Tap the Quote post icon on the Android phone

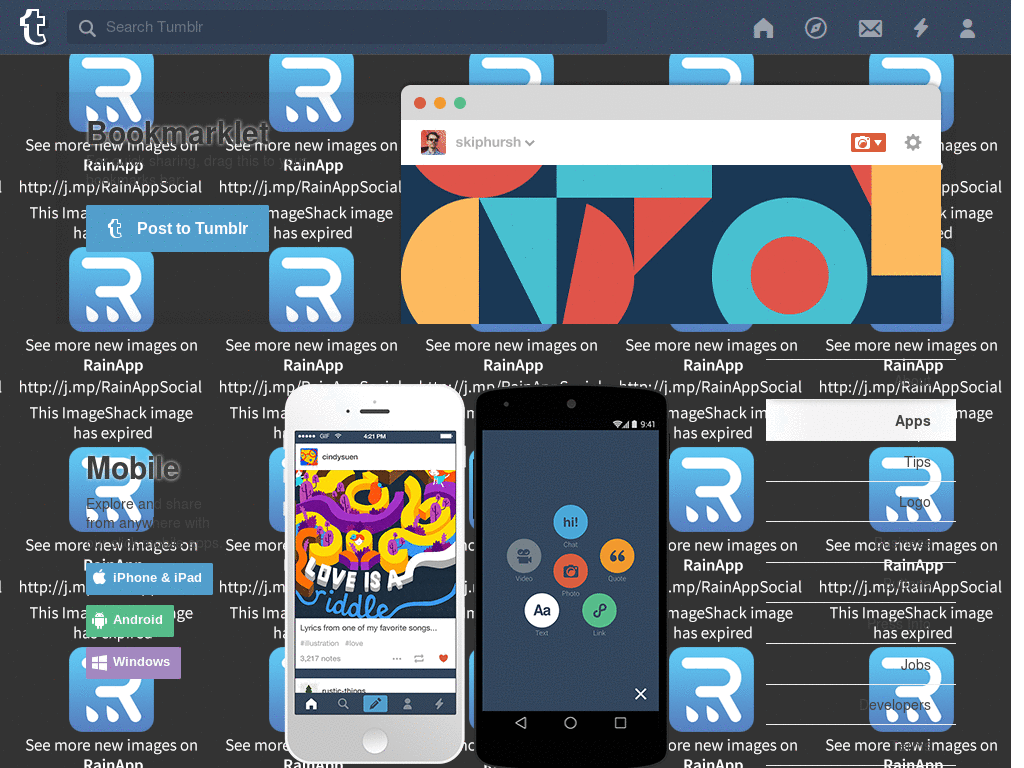tap(616, 556)
